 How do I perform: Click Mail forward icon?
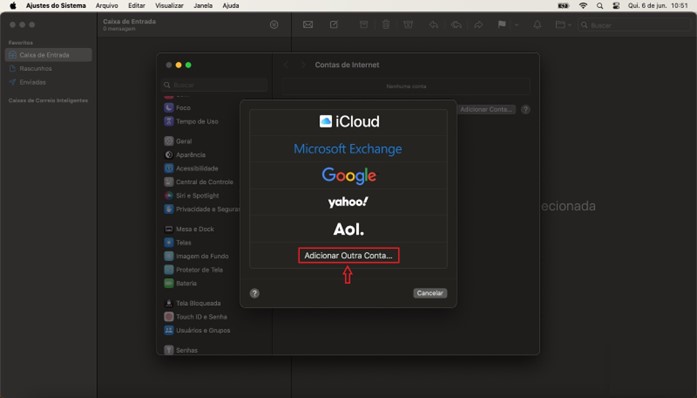click(x=478, y=25)
